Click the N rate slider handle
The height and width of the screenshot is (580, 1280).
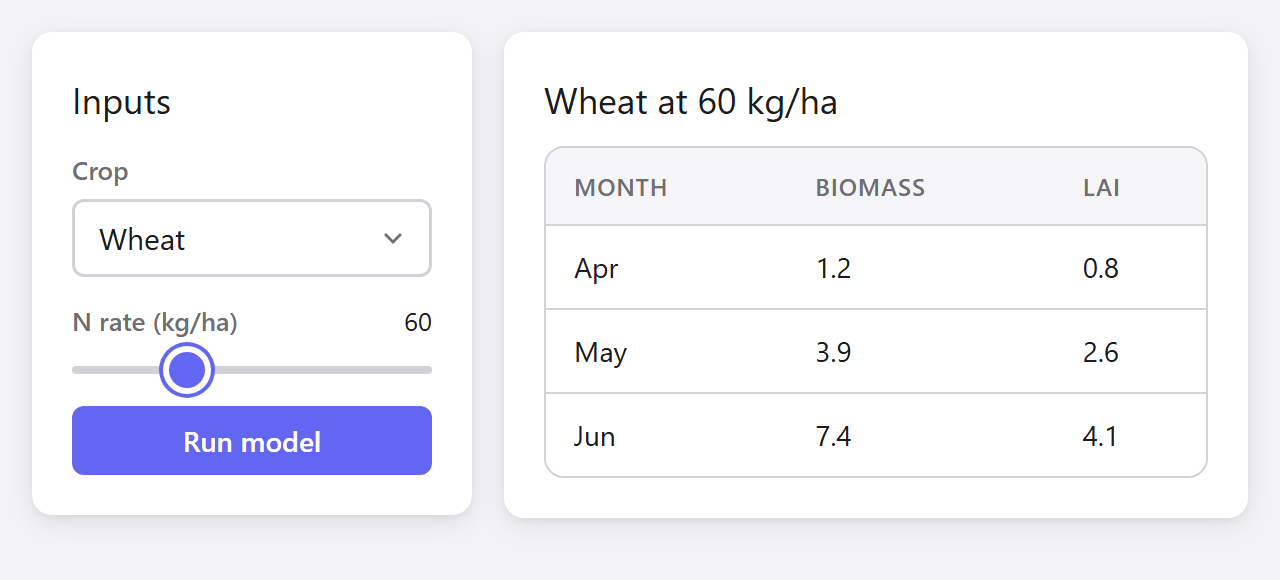187,370
